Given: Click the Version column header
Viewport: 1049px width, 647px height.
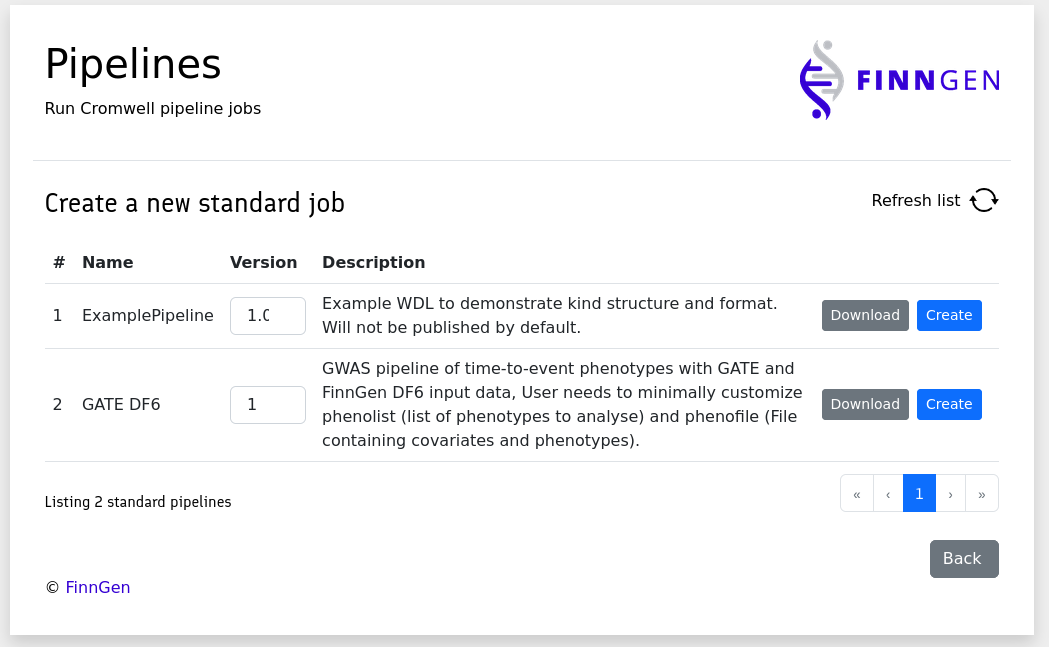Looking at the screenshot, I should [x=263, y=262].
